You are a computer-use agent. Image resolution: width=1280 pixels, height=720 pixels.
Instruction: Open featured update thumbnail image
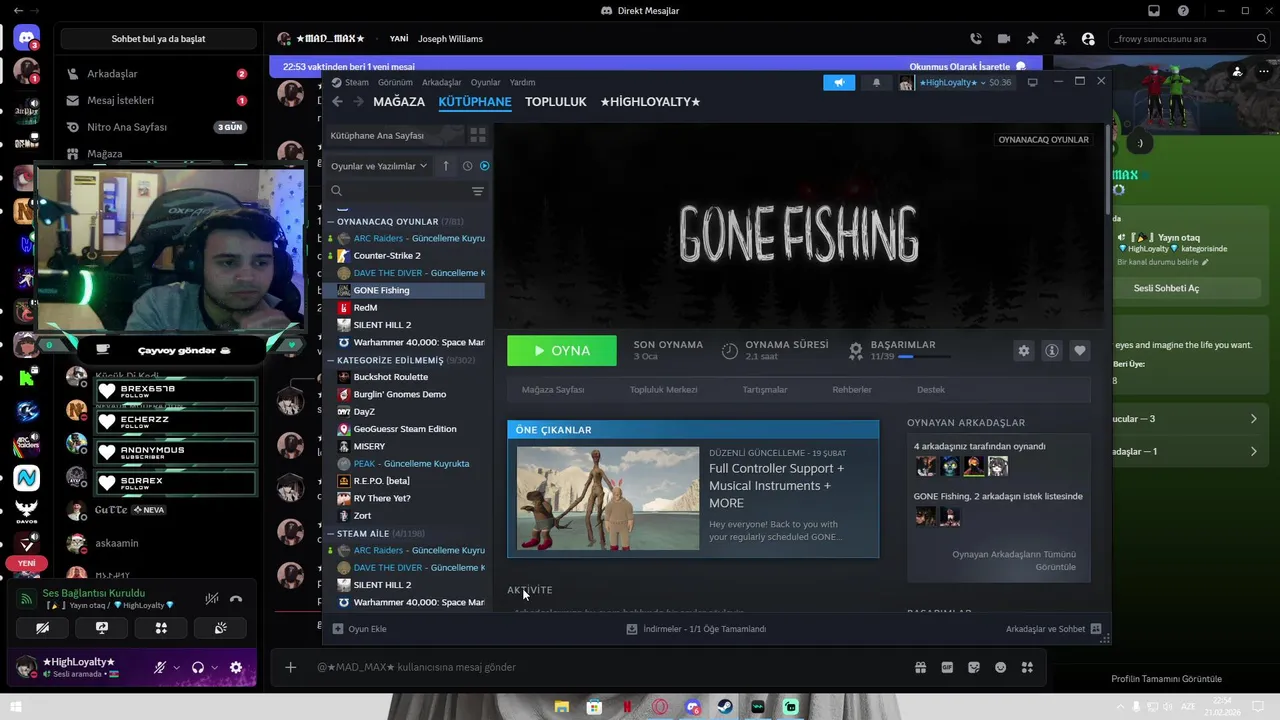[x=608, y=498]
